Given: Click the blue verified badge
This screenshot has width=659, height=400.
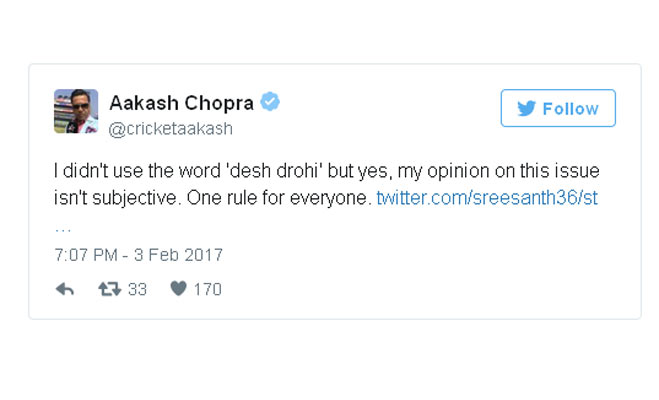Looking at the screenshot, I should point(270,103).
